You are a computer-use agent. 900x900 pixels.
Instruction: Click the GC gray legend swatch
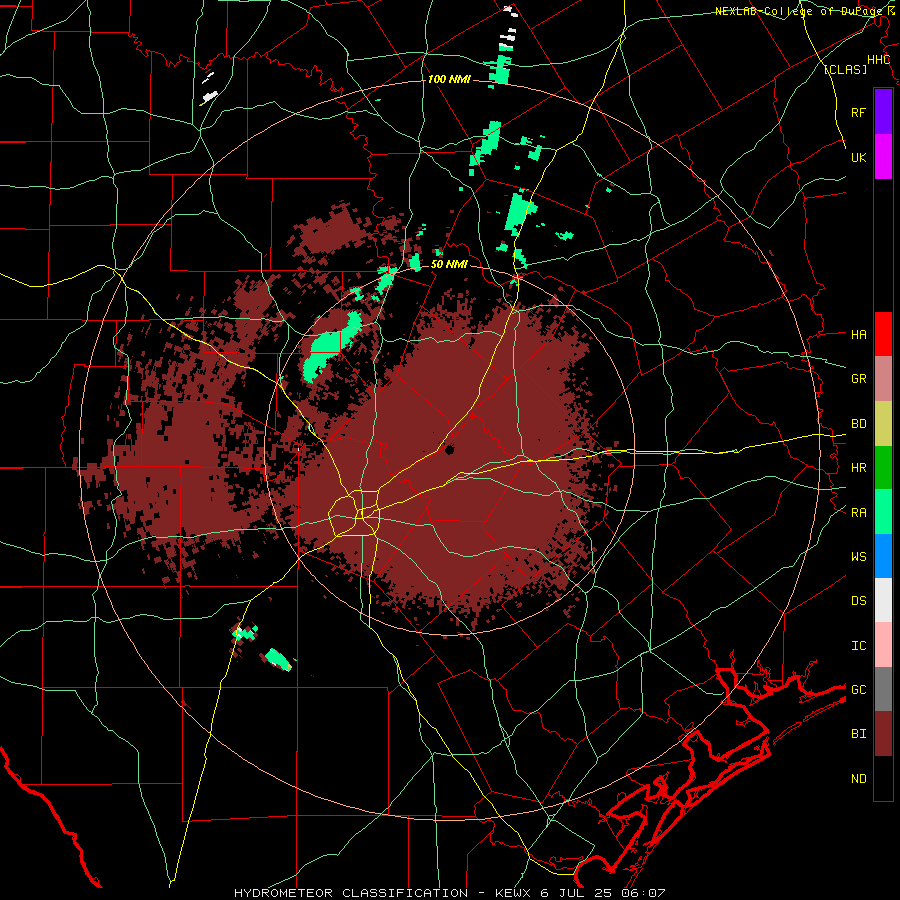pos(883,689)
